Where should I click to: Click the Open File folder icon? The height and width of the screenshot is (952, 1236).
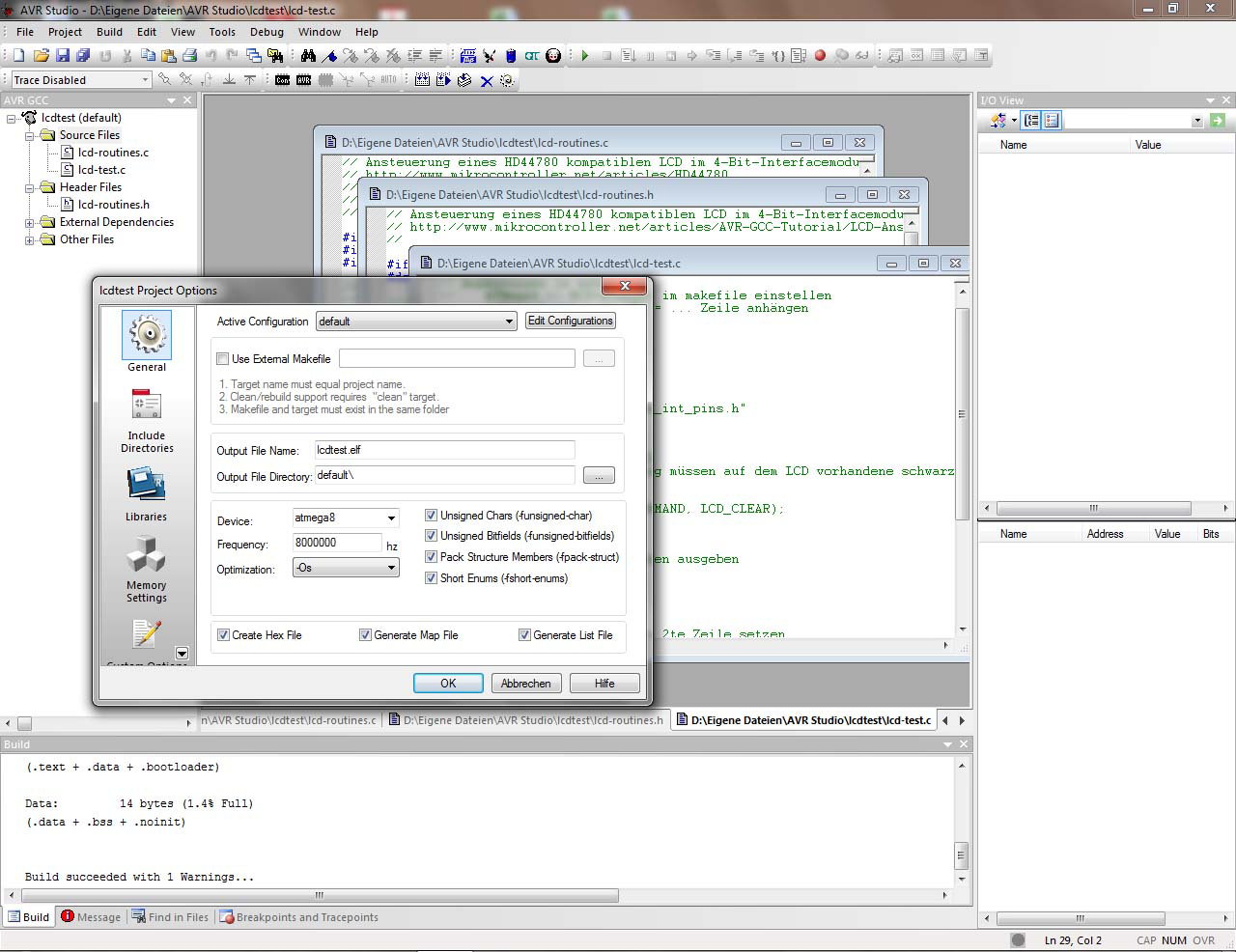coord(41,55)
